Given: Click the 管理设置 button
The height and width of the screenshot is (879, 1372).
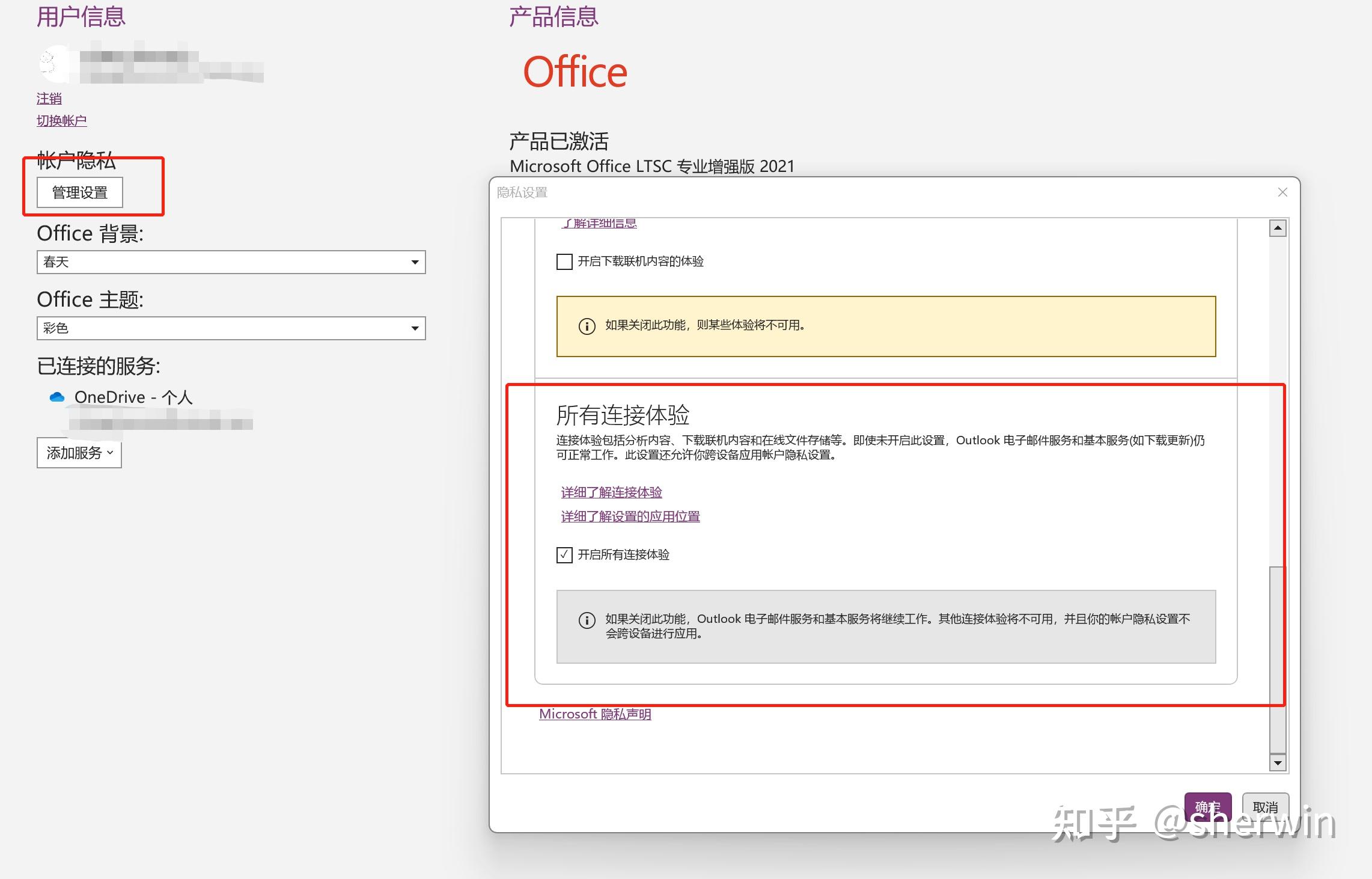Looking at the screenshot, I should (80, 192).
